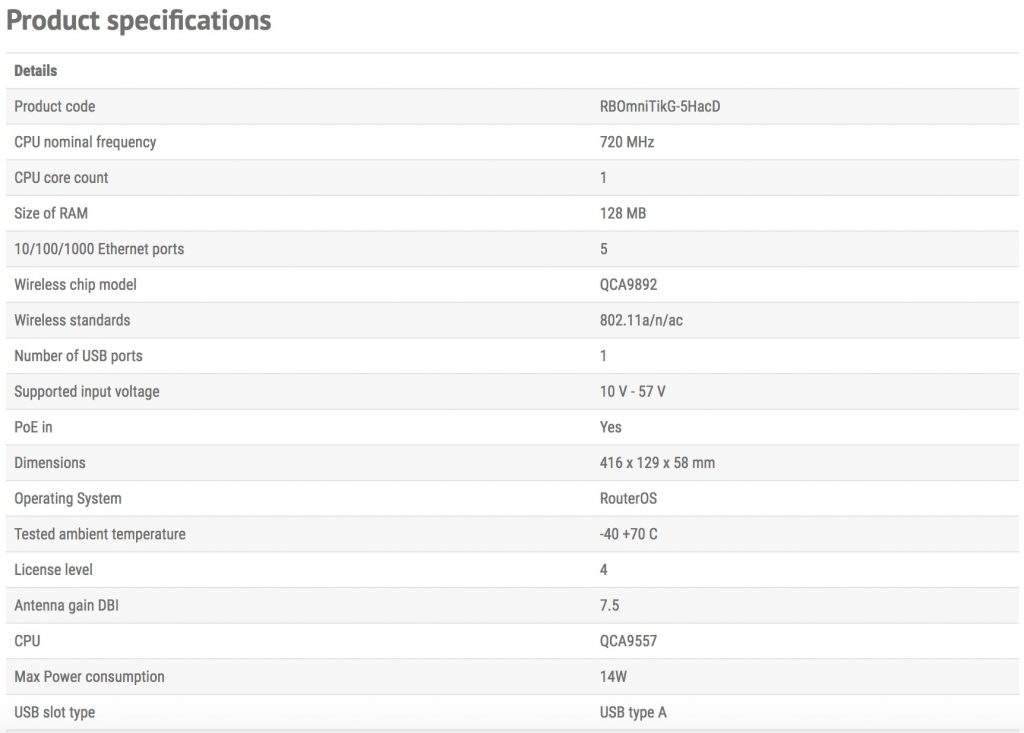The height and width of the screenshot is (733, 1024).
Task: Click the QCA9557 CPU value
Action: click(x=628, y=641)
